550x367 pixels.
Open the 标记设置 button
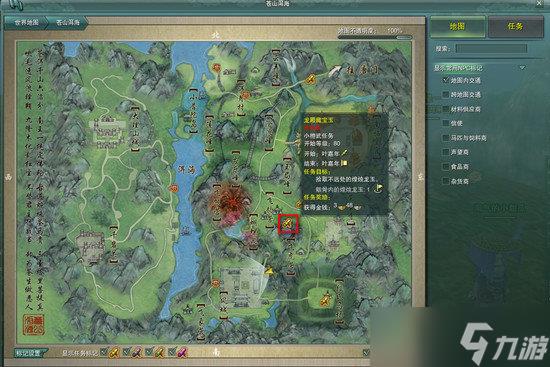(x=31, y=353)
